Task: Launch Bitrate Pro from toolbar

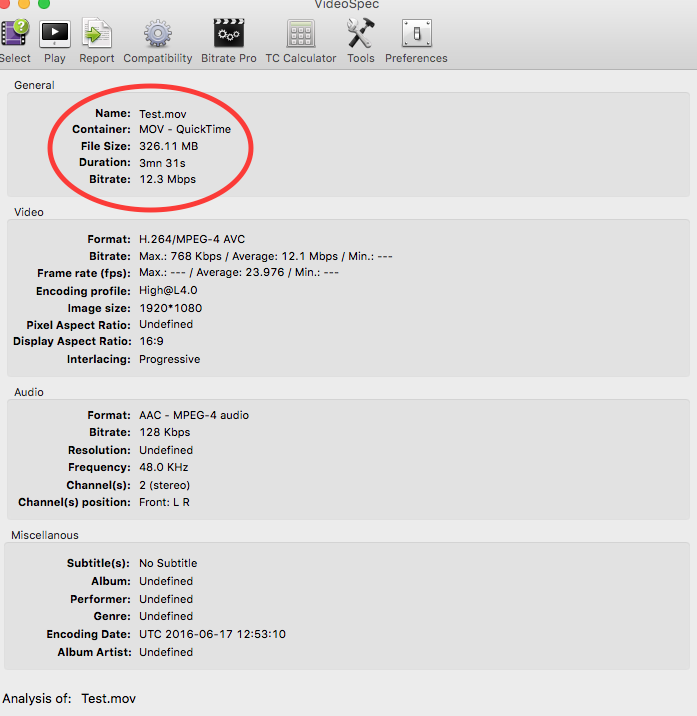Action: (229, 33)
